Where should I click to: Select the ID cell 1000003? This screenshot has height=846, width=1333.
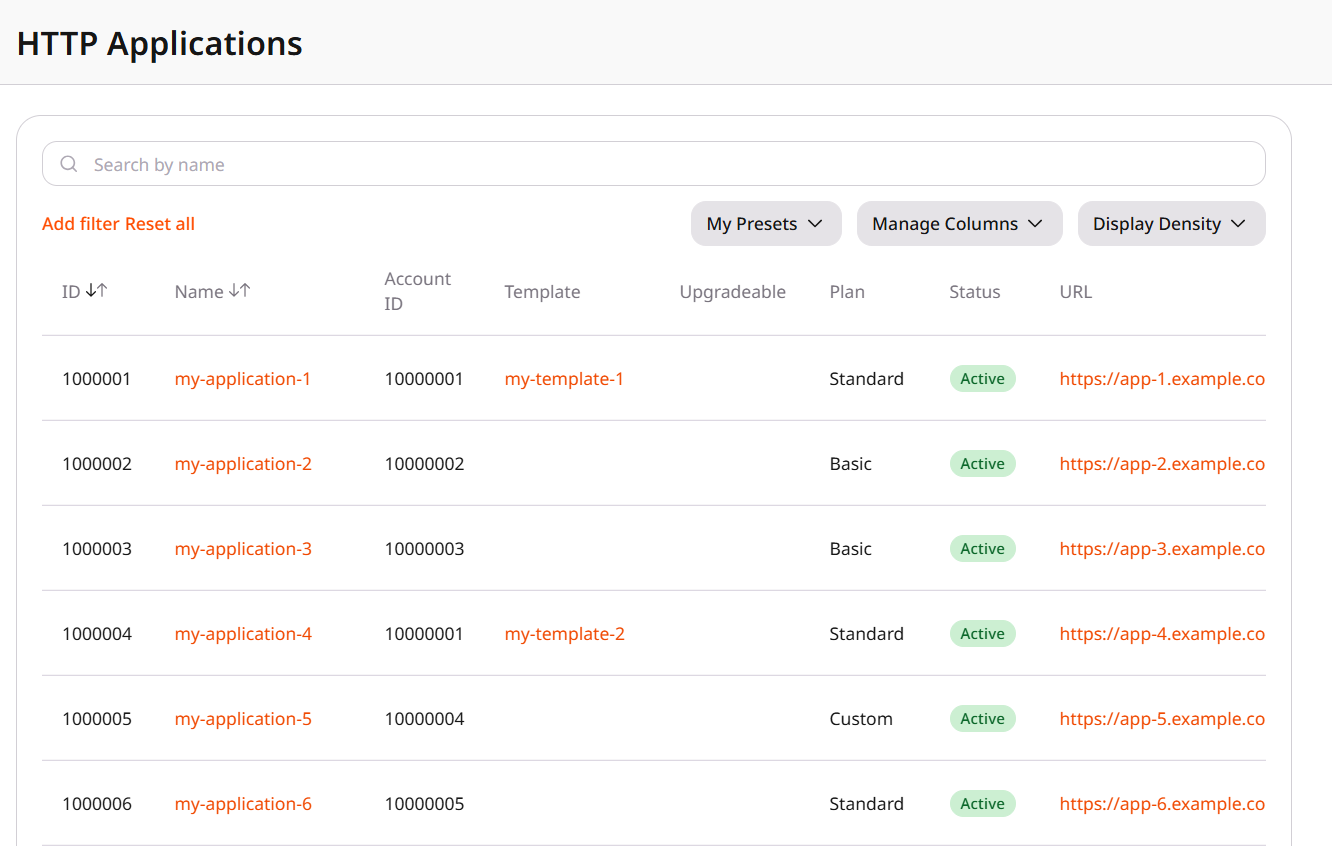[97, 549]
